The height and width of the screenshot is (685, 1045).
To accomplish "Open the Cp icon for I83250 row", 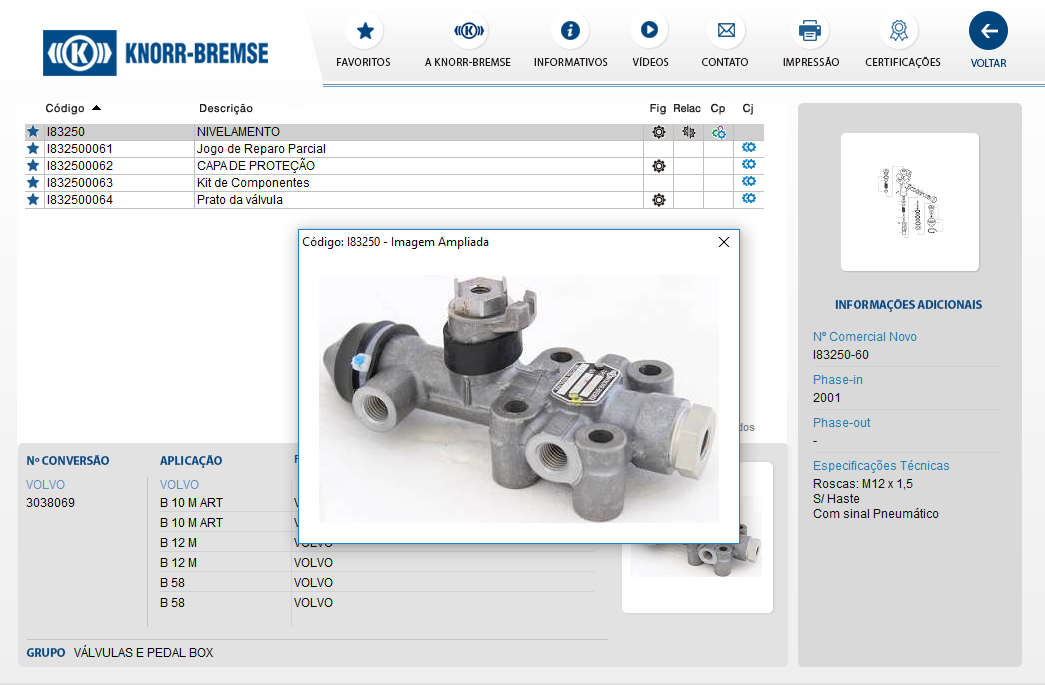I will click(718, 132).
